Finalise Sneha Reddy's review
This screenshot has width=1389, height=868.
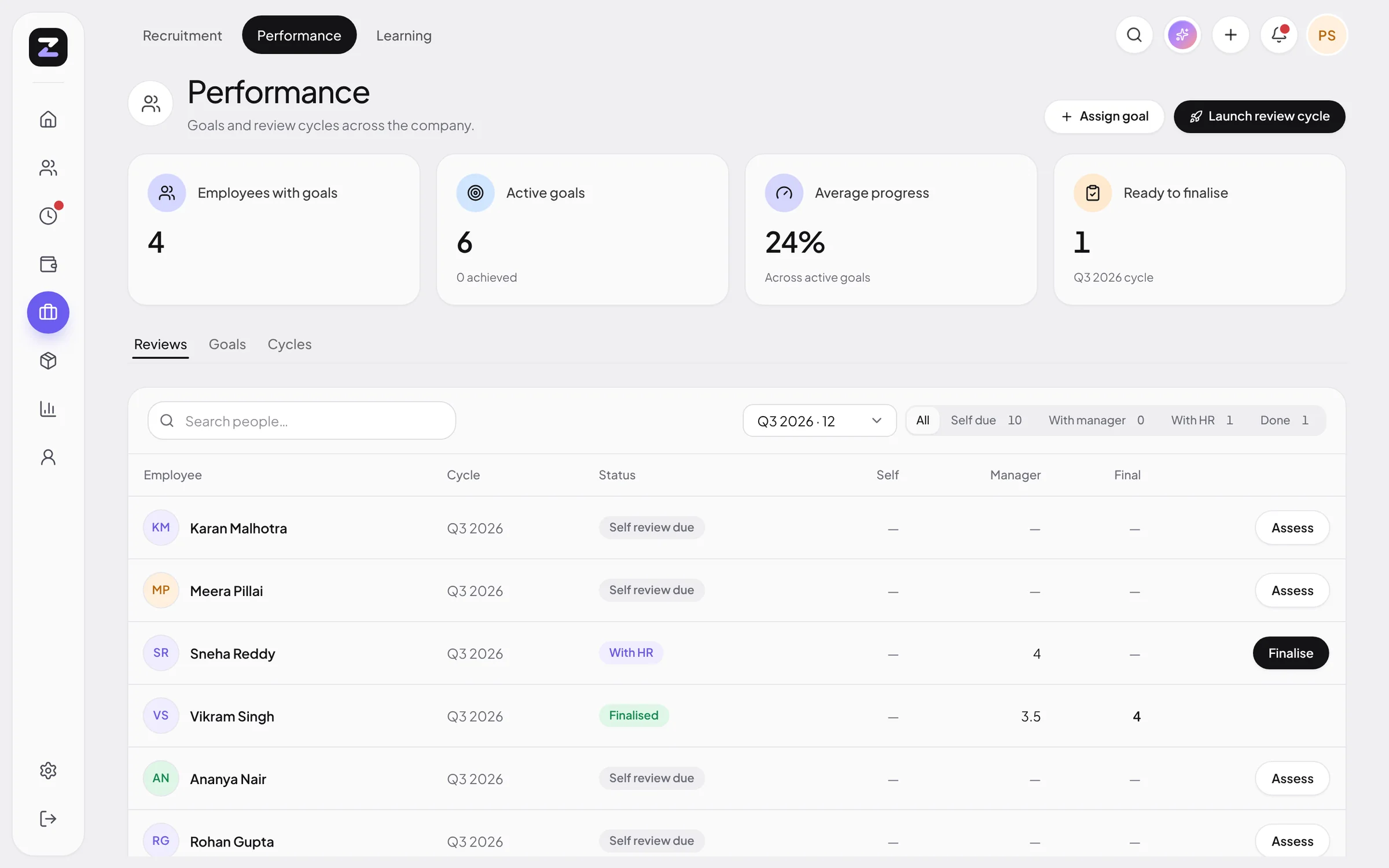(x=1291, y=653)
